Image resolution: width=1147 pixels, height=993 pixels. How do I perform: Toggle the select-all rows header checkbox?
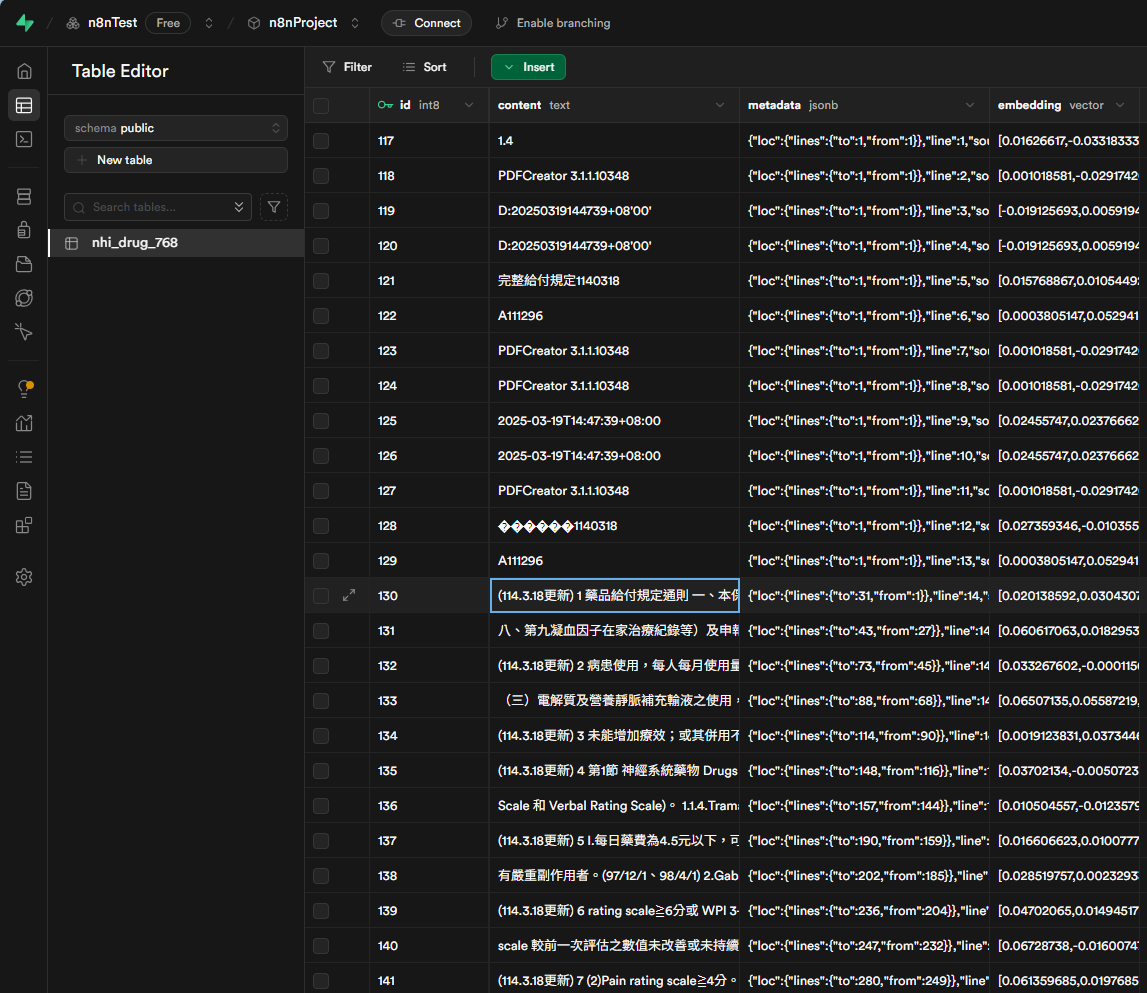tap(321, 105)
